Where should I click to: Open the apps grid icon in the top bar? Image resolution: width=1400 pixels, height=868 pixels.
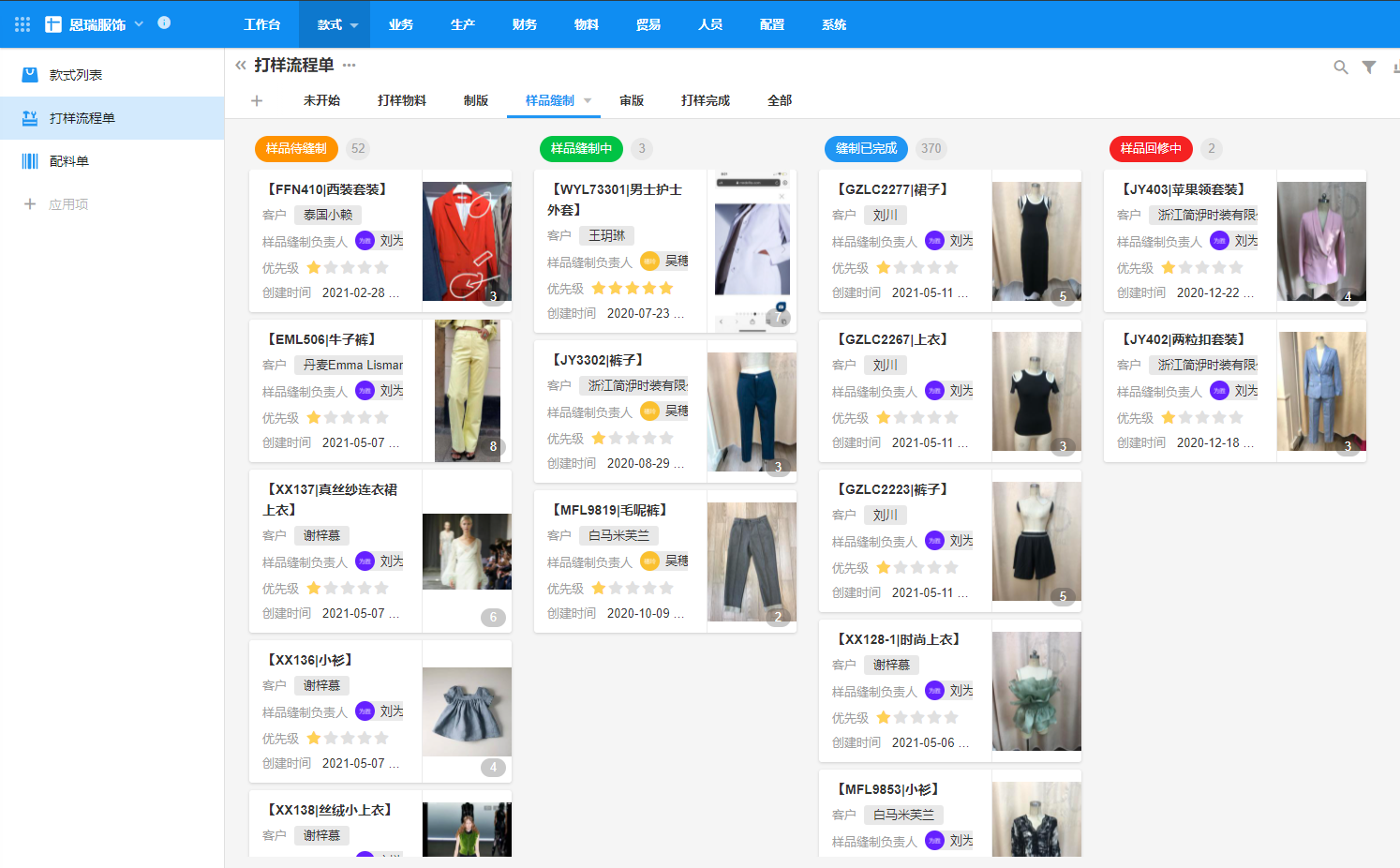(21, 23)
